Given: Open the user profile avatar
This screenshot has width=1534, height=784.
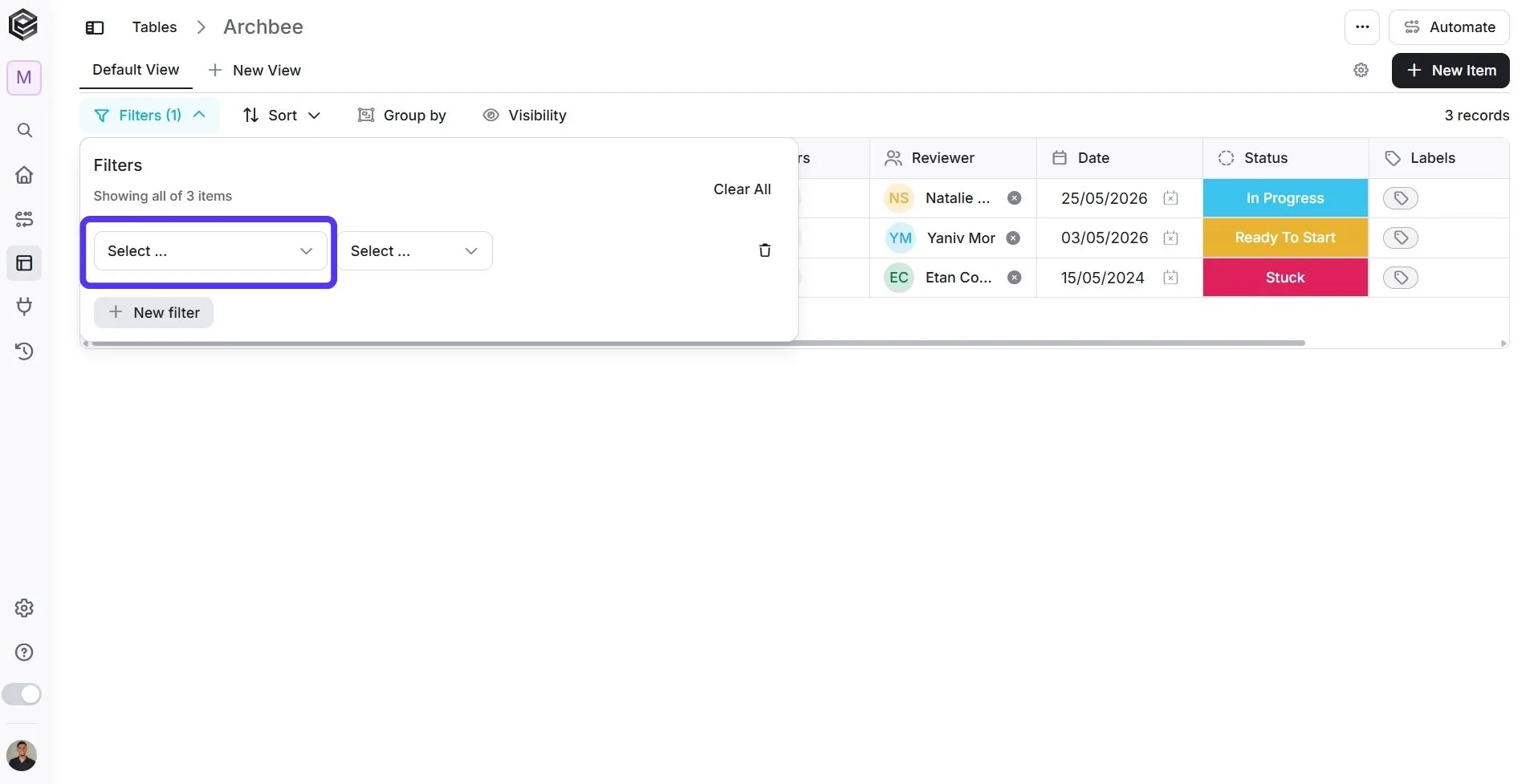Looking at the screenshot, I should coord(22,756).
